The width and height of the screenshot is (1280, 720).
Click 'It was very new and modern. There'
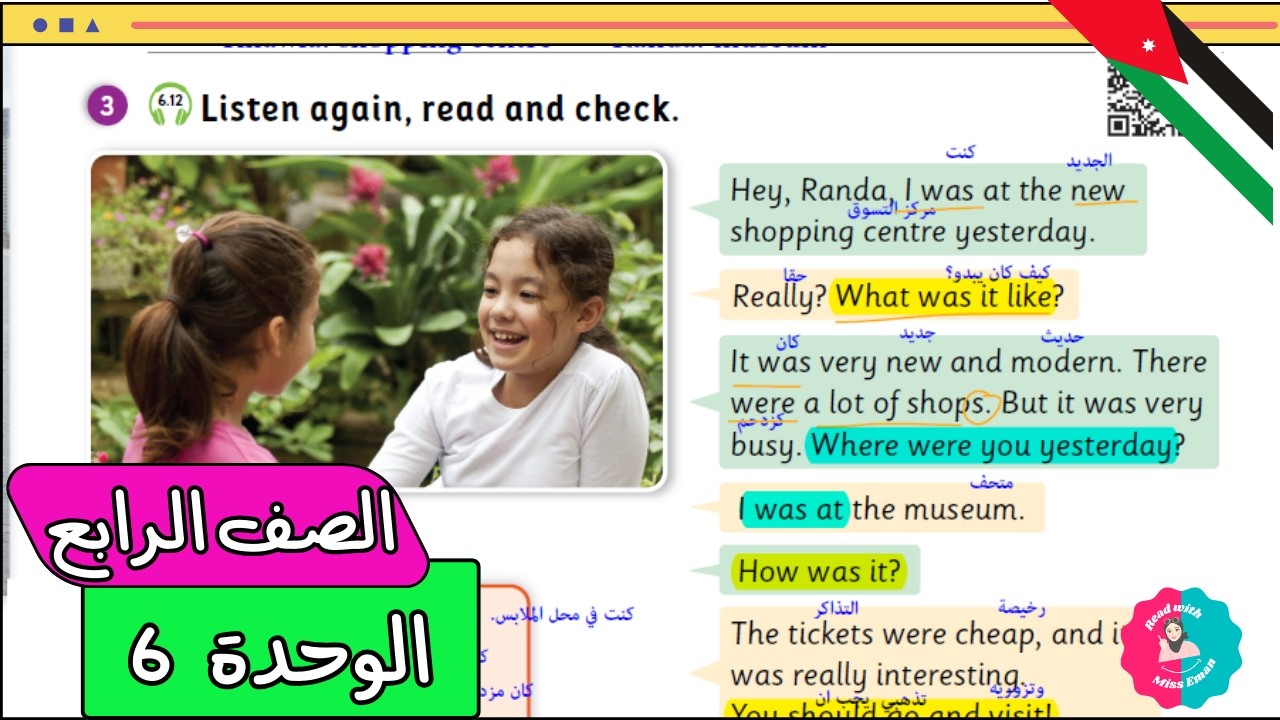(968, 361)
